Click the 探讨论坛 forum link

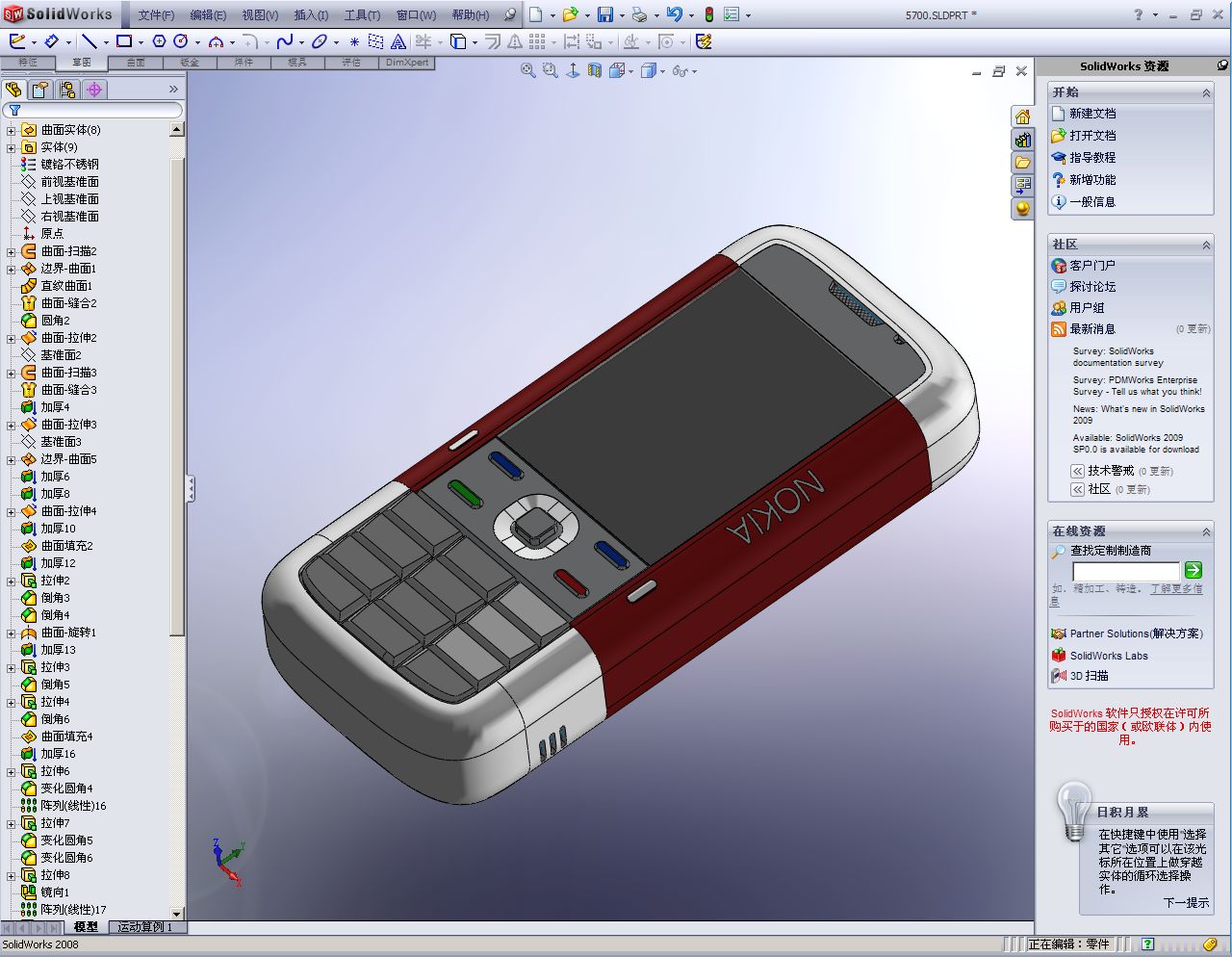click(1092, 287)
